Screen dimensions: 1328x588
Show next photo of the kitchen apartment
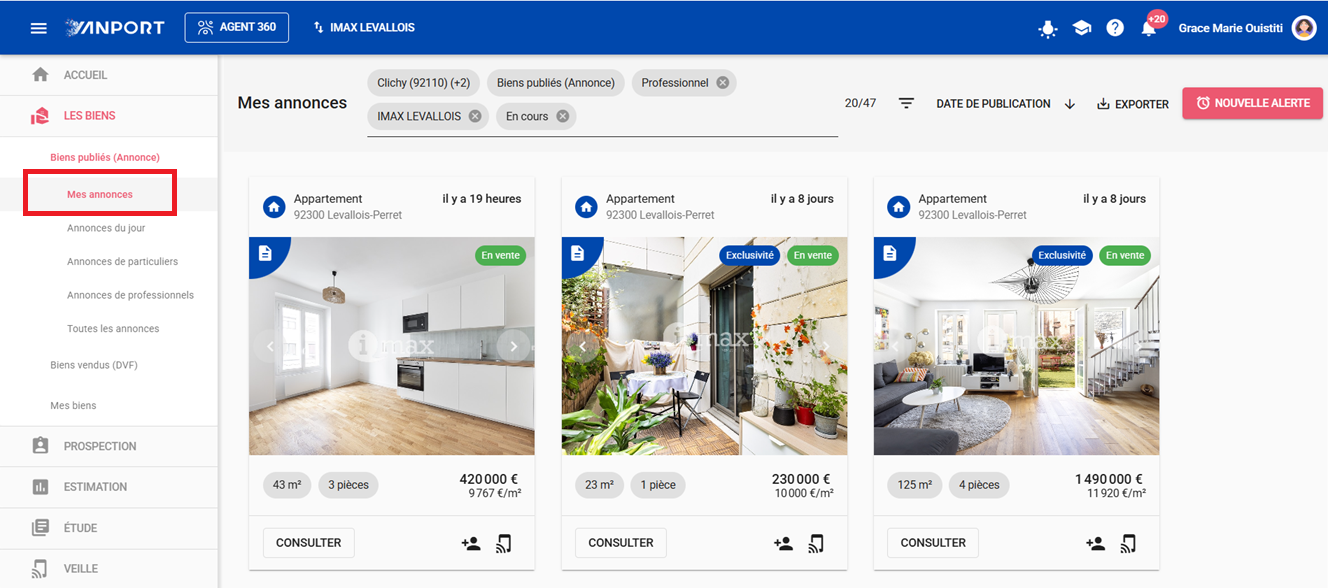[x=514, y=346]
